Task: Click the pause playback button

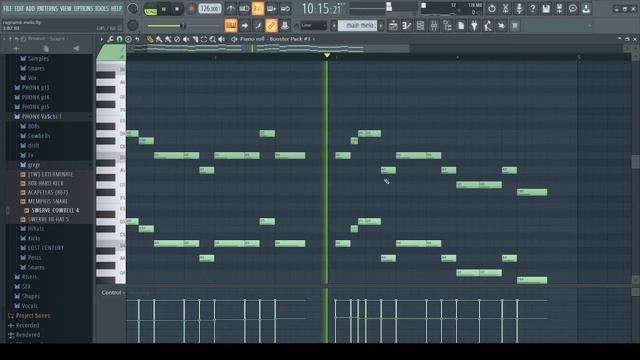Action: coord(164,9)
